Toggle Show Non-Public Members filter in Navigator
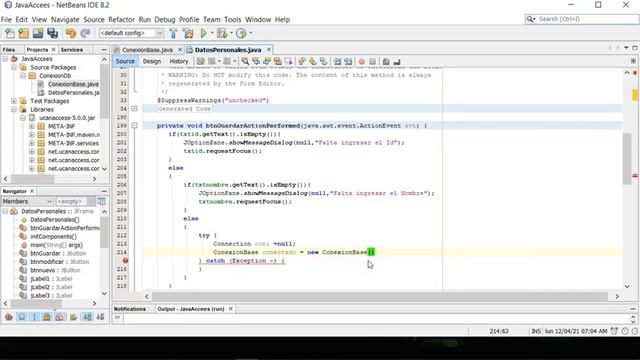This screenshot has height=360, width=640. (x=47, y=317)
